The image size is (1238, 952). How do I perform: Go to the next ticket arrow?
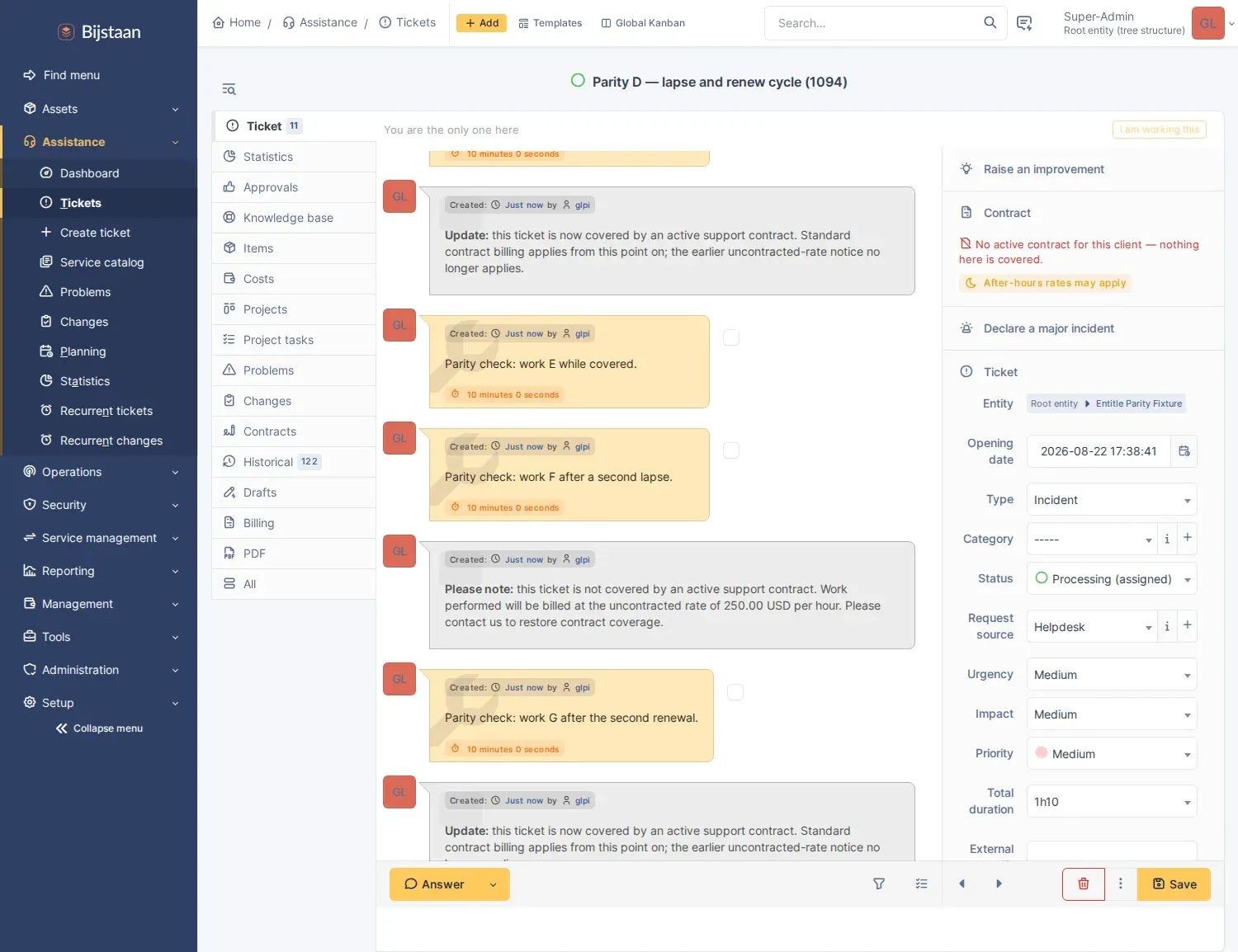point(999,884)
